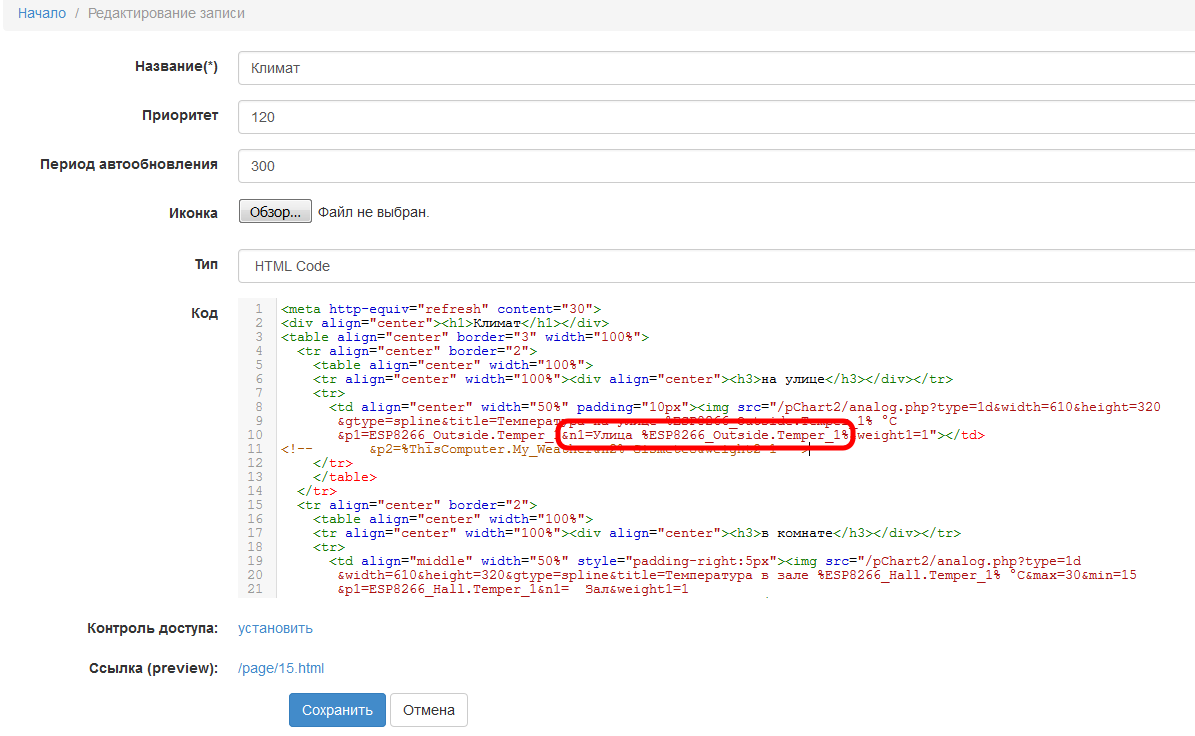Click the meta http-equiv line in code editor
The height and width of the screenshot is (736, 1195).
click(440, 309)
